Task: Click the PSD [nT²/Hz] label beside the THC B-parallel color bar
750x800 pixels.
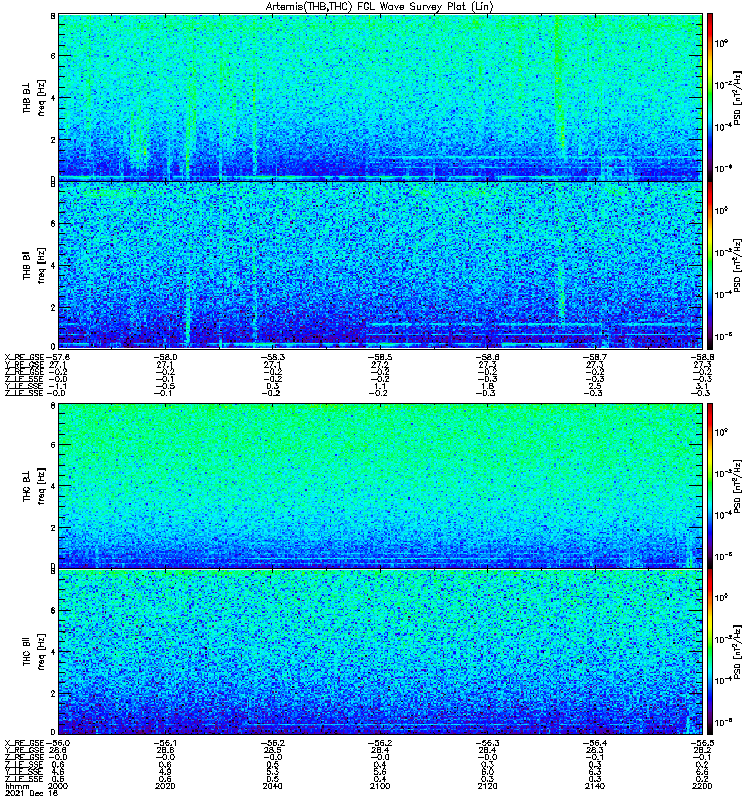Action: tap(737, 652)
